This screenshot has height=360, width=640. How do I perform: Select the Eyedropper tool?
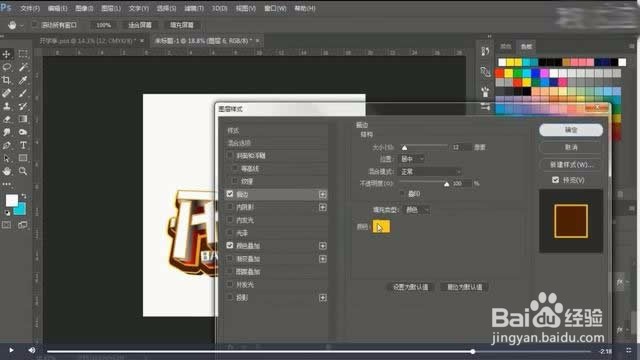point(23,80)
